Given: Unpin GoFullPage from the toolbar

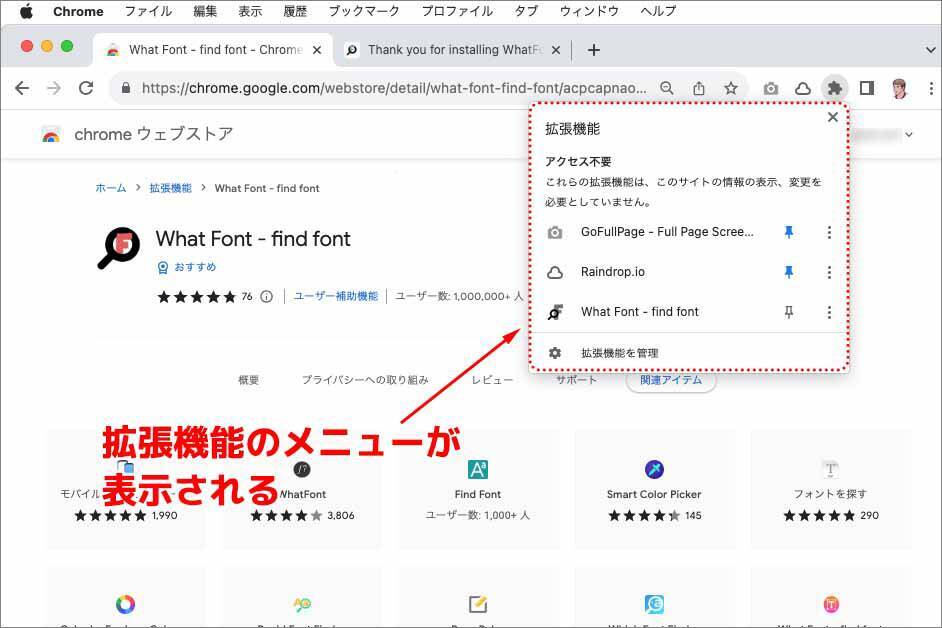Looking at the screenshot, I should click(788, 232).
